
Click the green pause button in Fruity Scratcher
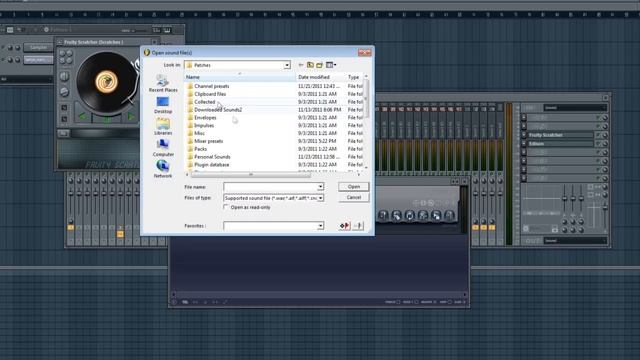pyautogui.click(x=107, y=118)
